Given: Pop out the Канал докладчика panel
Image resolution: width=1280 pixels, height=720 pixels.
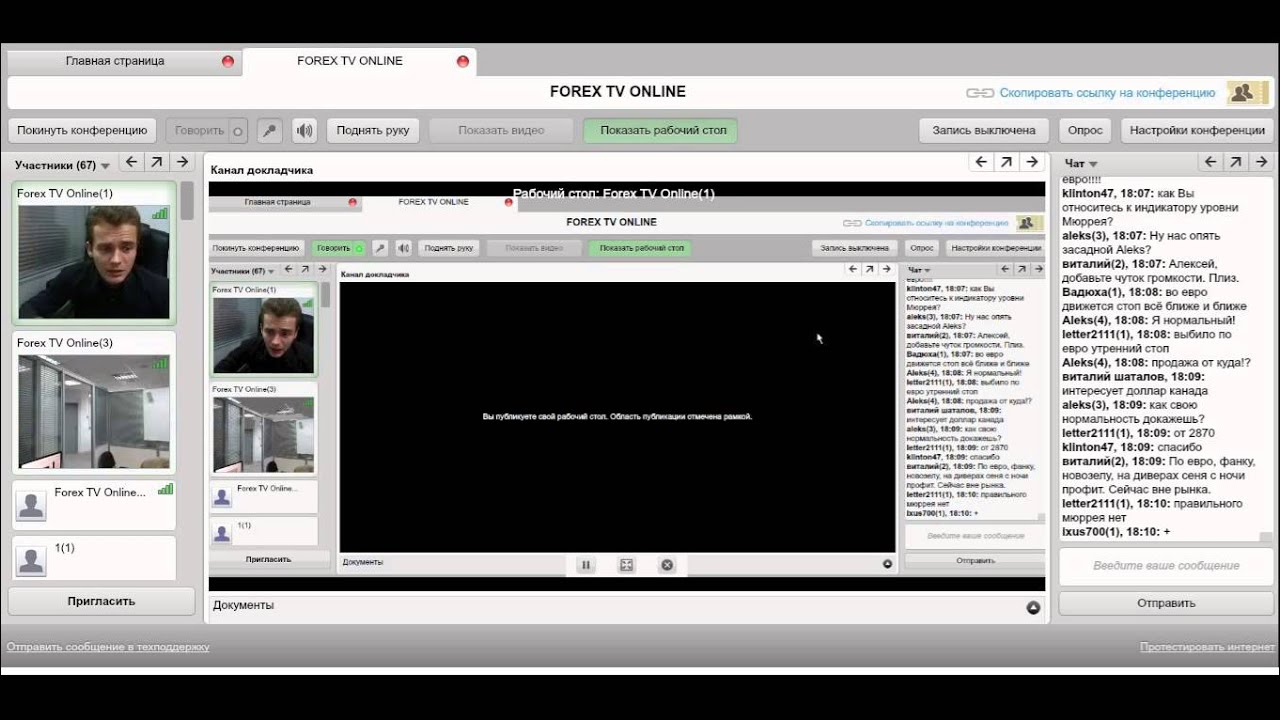Looking at the screenshot, I should click(x=1007, y=162).
